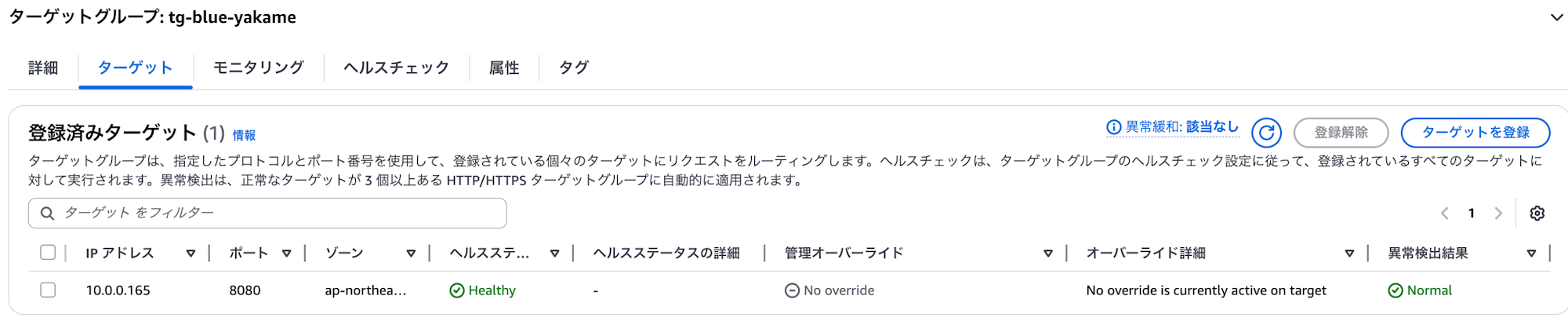The height and width of the screenshot is (332, 1568).
Task: Sort by port column arrow
Action: point(286,254)
